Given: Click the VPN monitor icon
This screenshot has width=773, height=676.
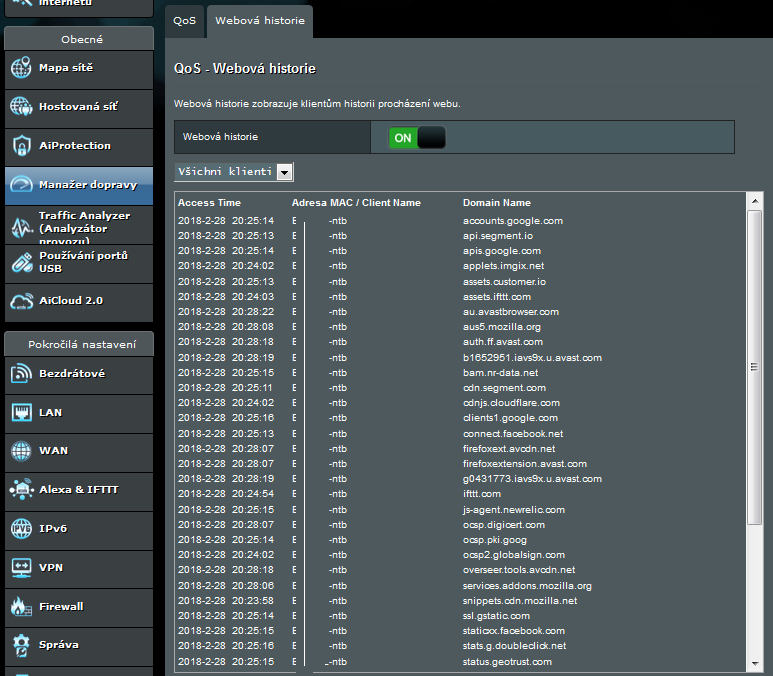Looking at the screenshot, I should [x=22, y=568].
